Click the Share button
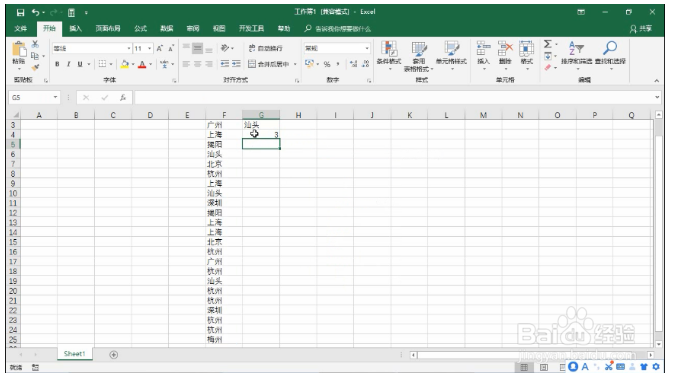Screen dimensions: 674x379 [641, 29]
